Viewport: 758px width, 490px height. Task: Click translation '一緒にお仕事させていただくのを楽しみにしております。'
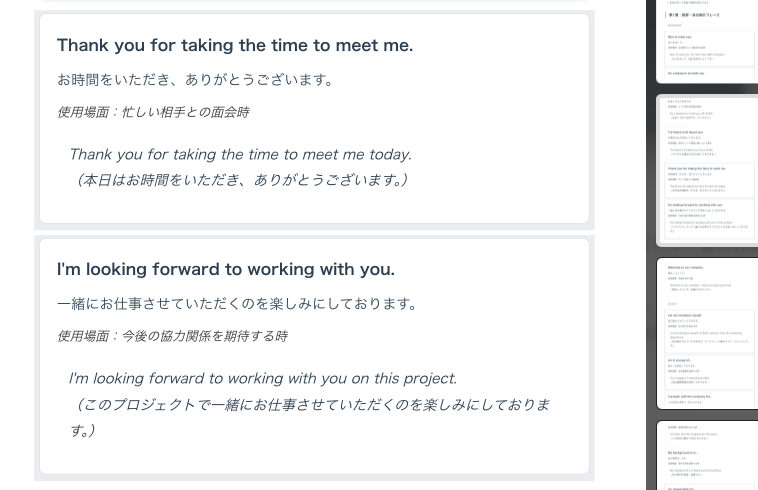click(237, 304)
